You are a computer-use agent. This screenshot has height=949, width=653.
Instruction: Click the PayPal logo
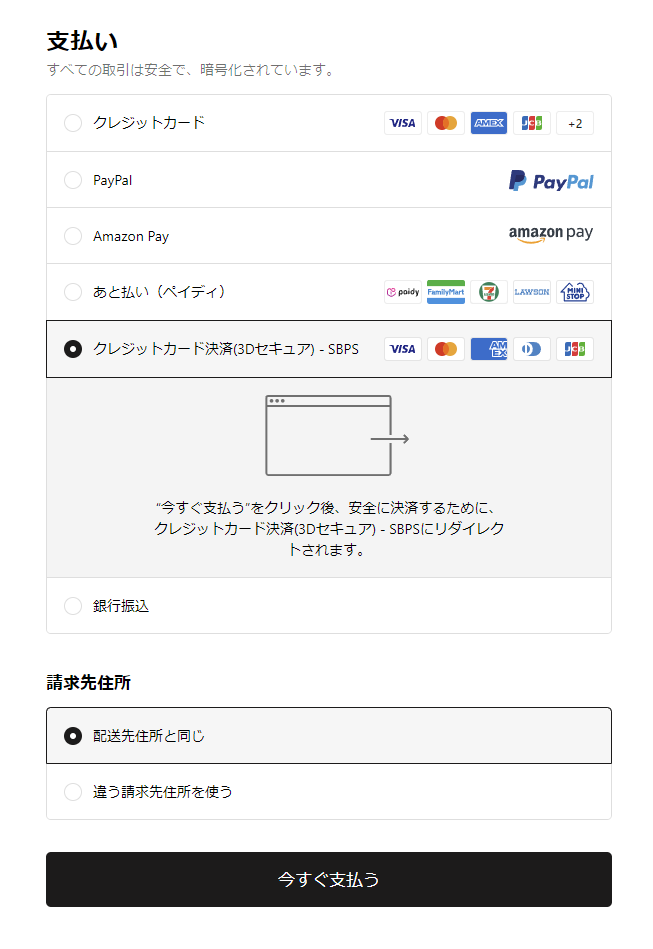click(x=551, y=181)
